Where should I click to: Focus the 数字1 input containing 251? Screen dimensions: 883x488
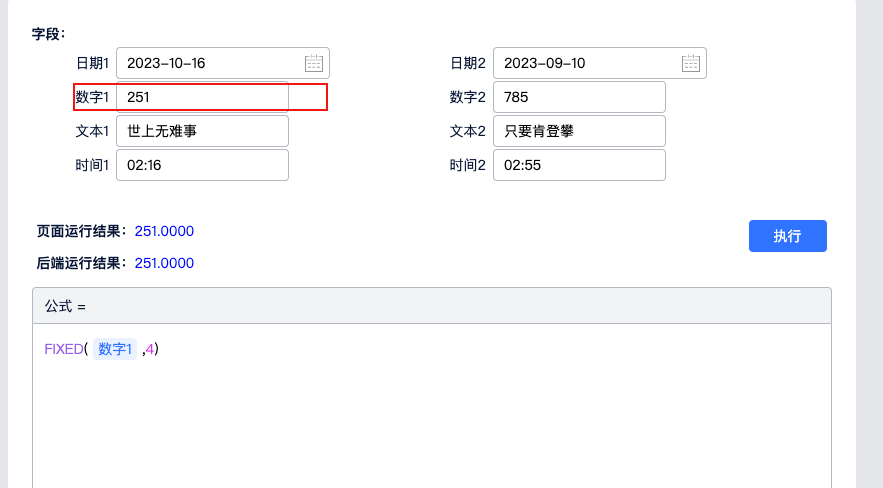202,97
